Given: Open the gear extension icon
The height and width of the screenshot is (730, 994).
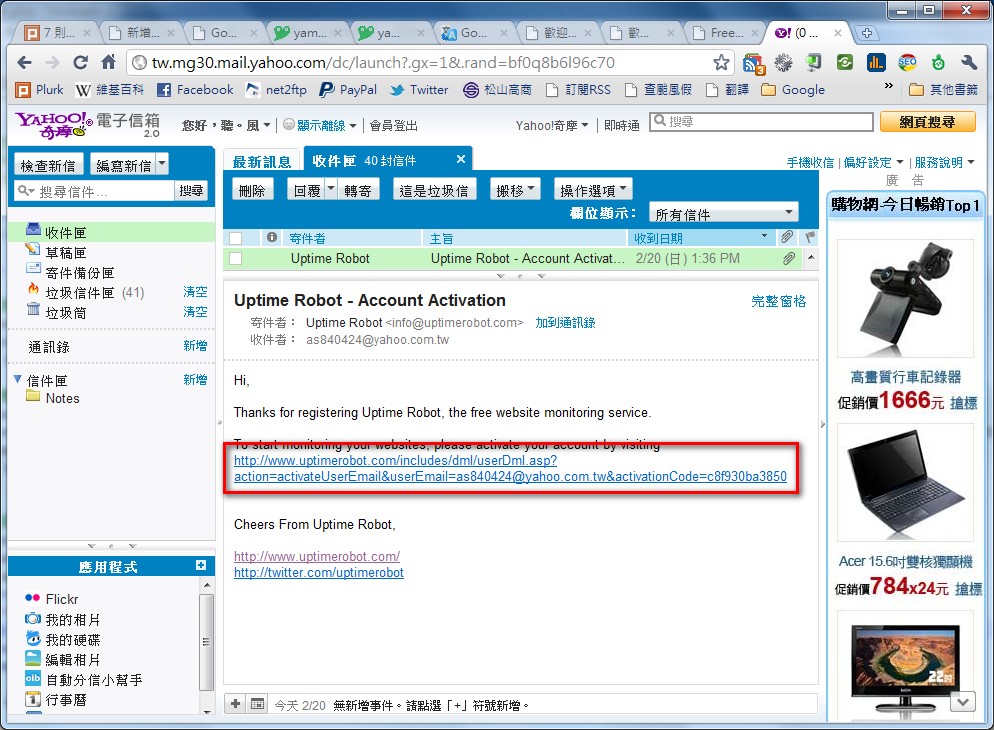Looking at the screenshot, I should 784,62.
